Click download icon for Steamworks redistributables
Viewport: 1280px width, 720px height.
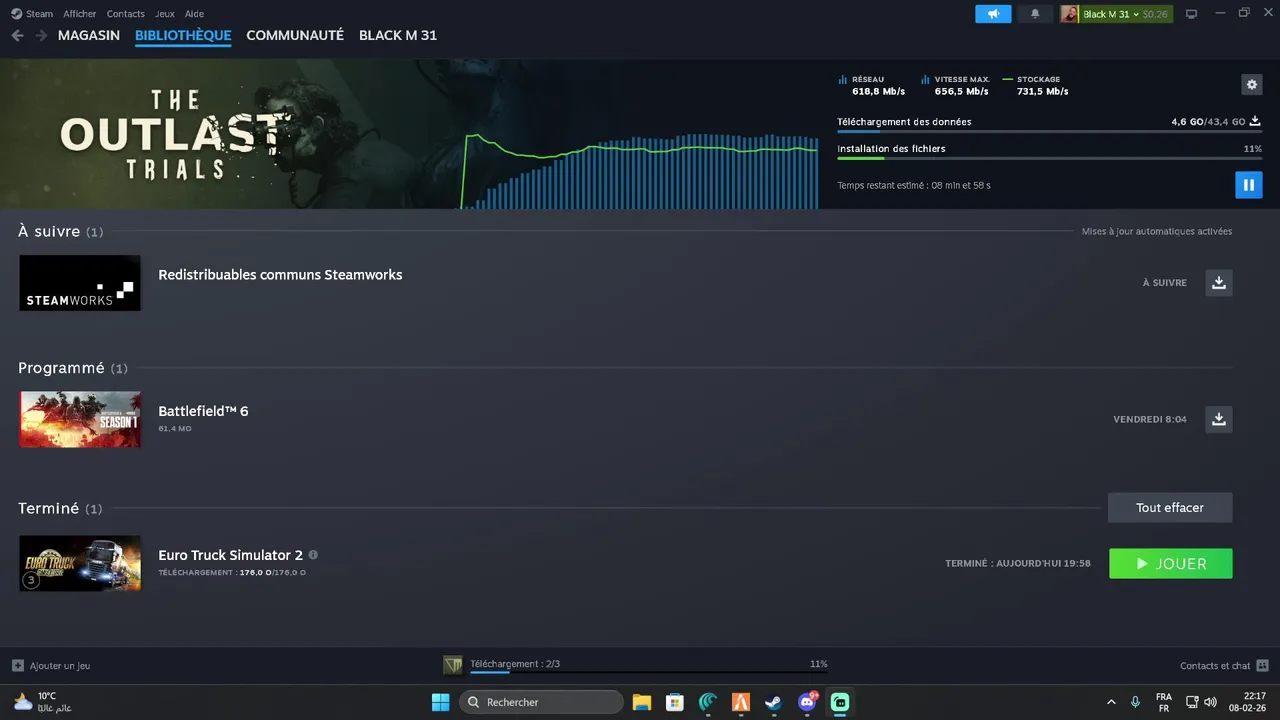pos(1218,283)
